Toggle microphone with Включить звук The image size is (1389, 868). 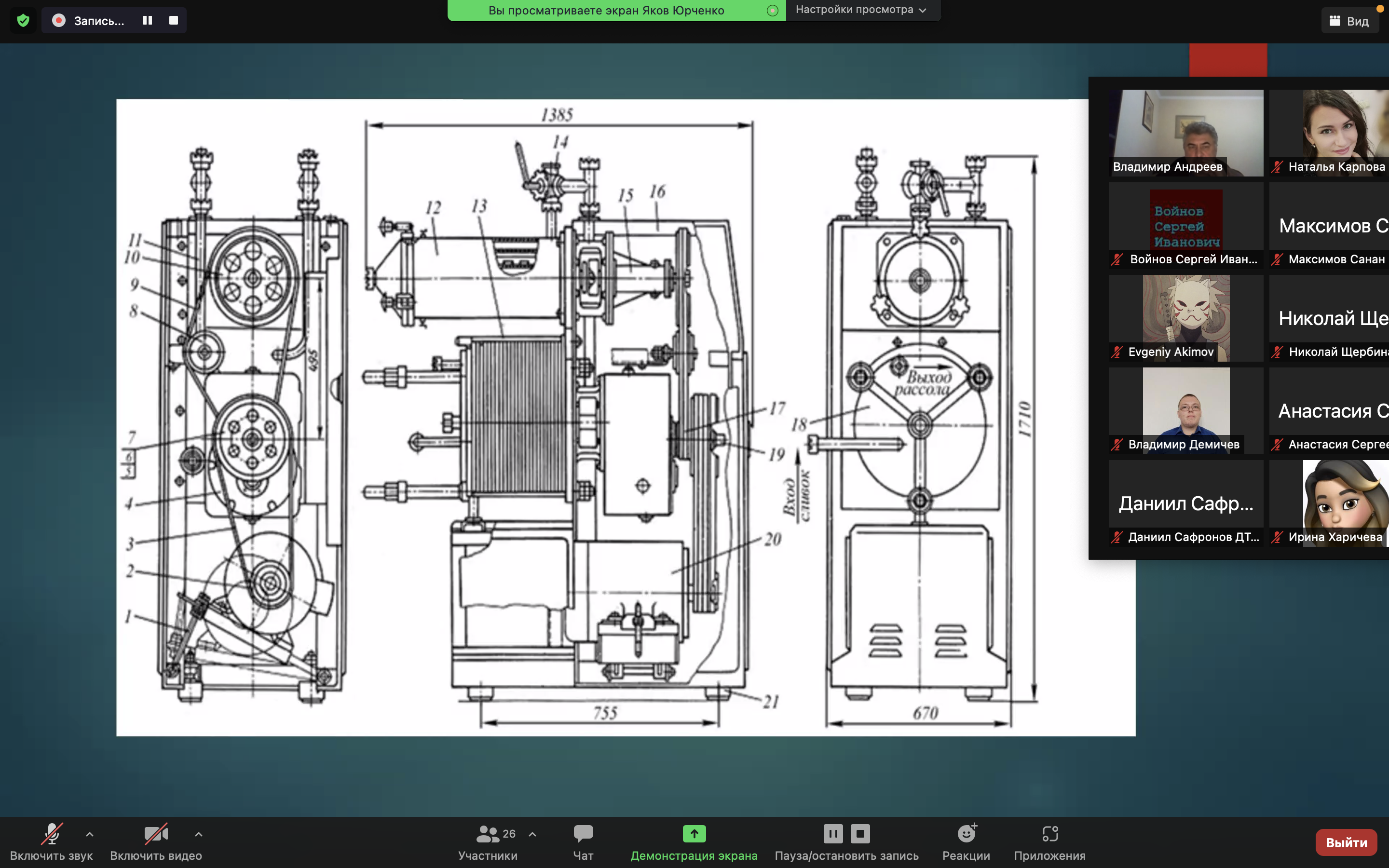(51, 841)
